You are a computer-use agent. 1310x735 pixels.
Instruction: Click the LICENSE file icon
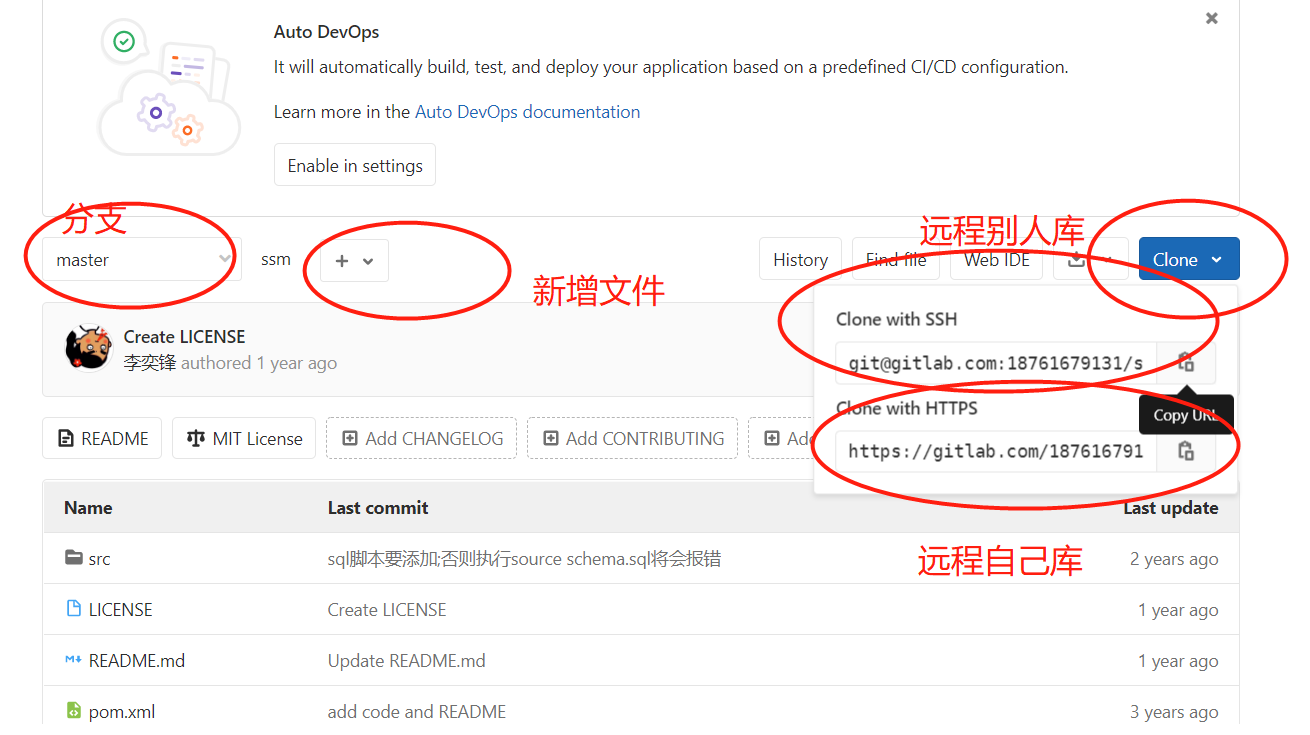[73, 609]
